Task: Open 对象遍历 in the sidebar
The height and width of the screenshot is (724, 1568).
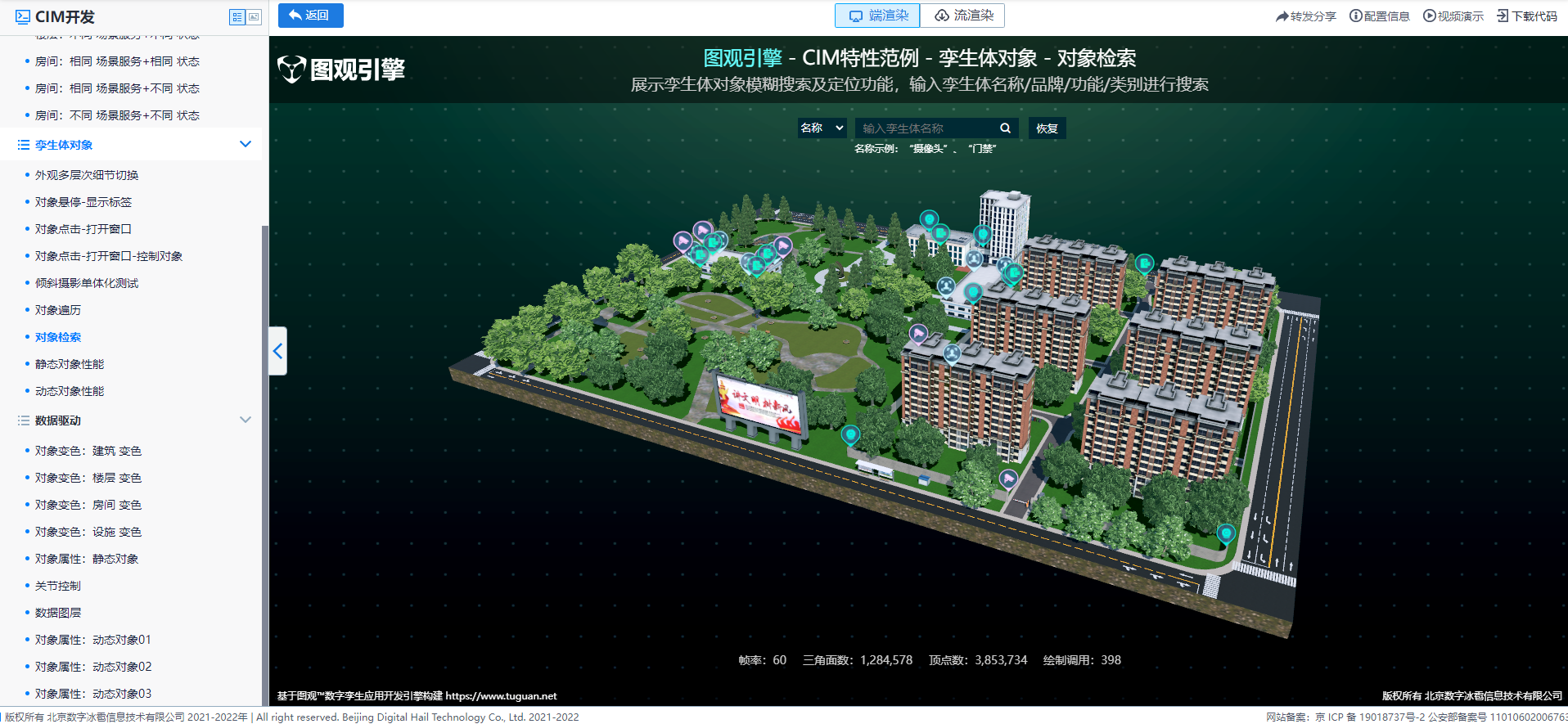Action: click(58, 310)
